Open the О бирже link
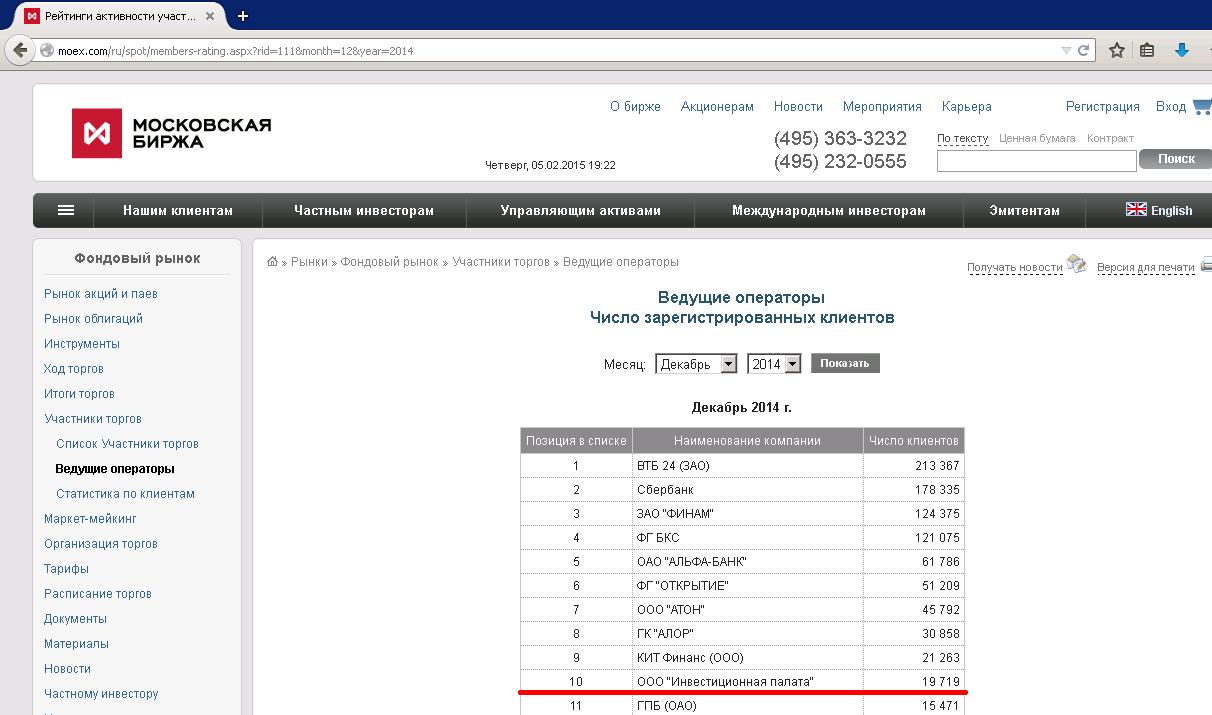This screenshot has height=715, width=1212. [635, 106]
